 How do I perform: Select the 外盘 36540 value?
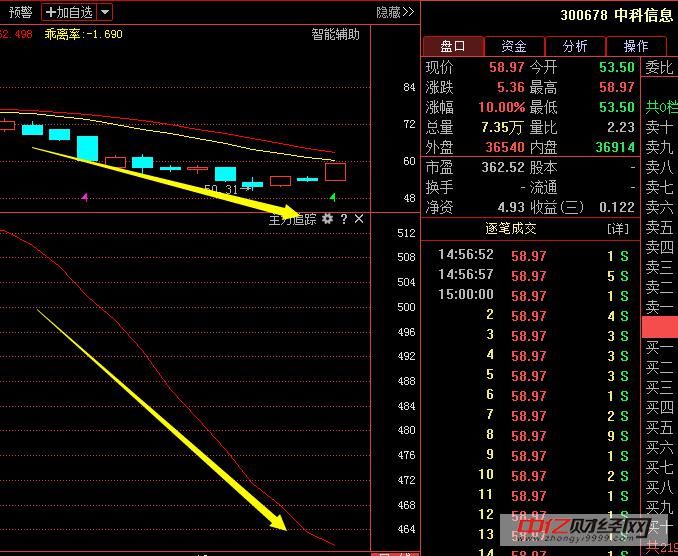click(505, 147)
